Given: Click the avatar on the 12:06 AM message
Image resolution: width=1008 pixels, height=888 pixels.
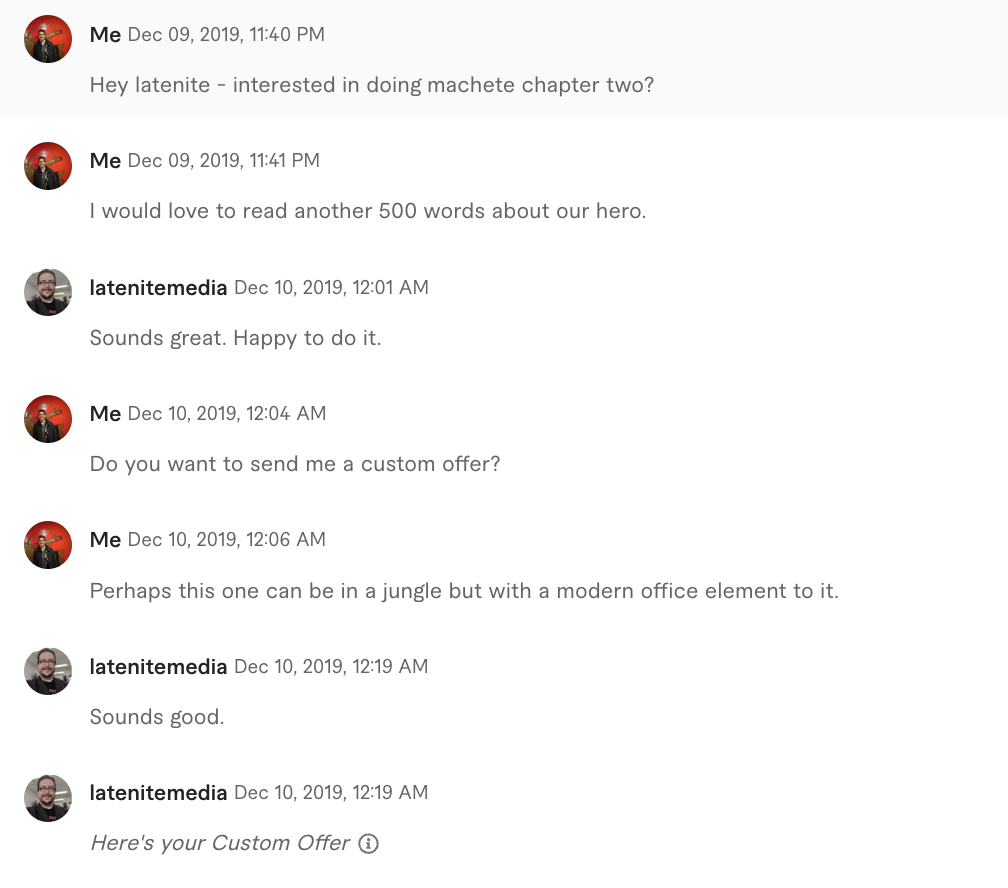Looking at the screenshot, I should pos(48,544).
